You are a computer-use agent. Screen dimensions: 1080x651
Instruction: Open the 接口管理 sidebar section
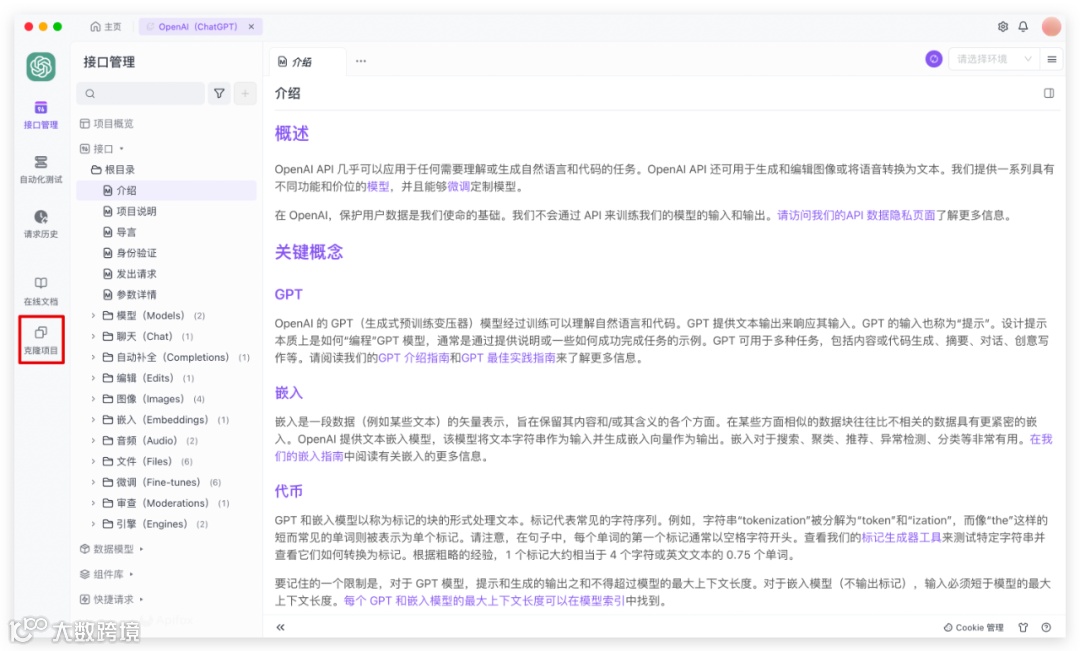point(41,114)
